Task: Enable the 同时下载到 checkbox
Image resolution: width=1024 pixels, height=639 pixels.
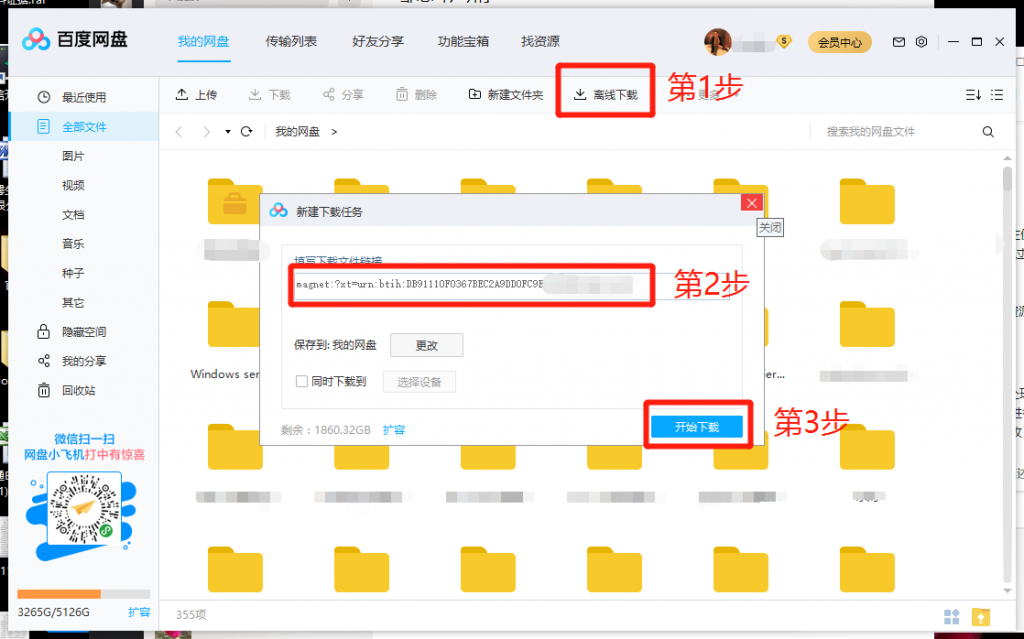Action: pyautogui.click(x=302, y=382)
